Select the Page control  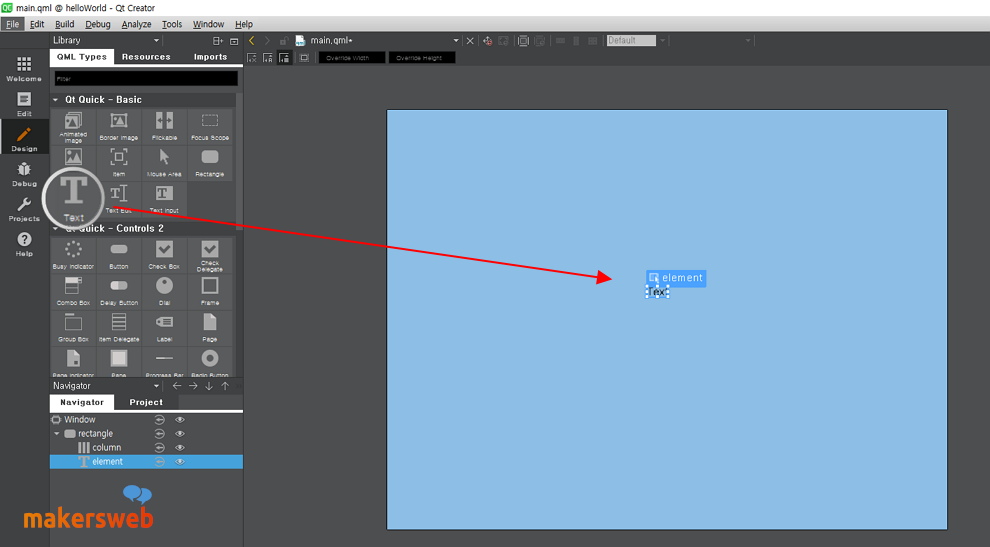[x=210, y=328]
